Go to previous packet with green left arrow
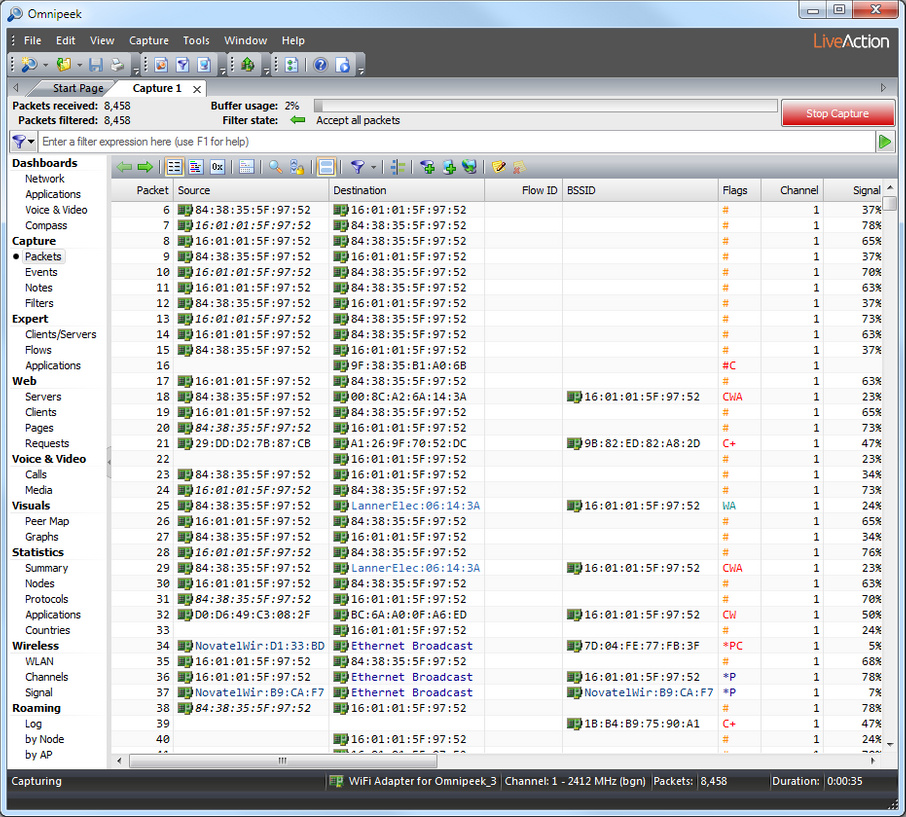 click(124, 168)
